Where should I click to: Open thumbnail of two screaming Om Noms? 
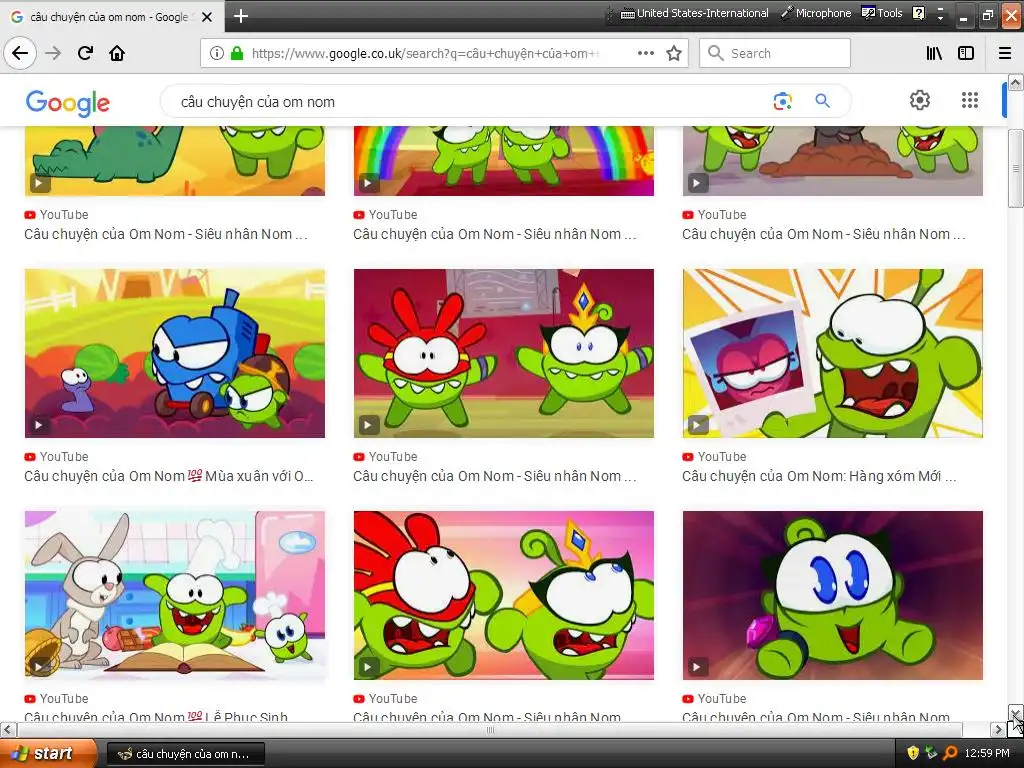[x=504, y=595]
